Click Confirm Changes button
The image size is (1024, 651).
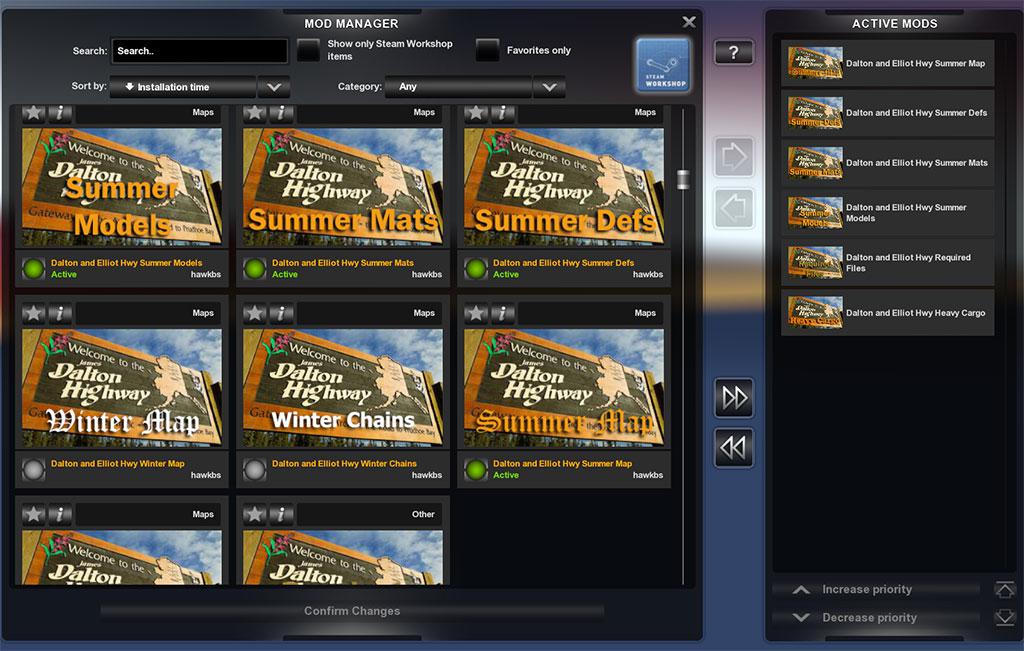click(x=352, y=611)
